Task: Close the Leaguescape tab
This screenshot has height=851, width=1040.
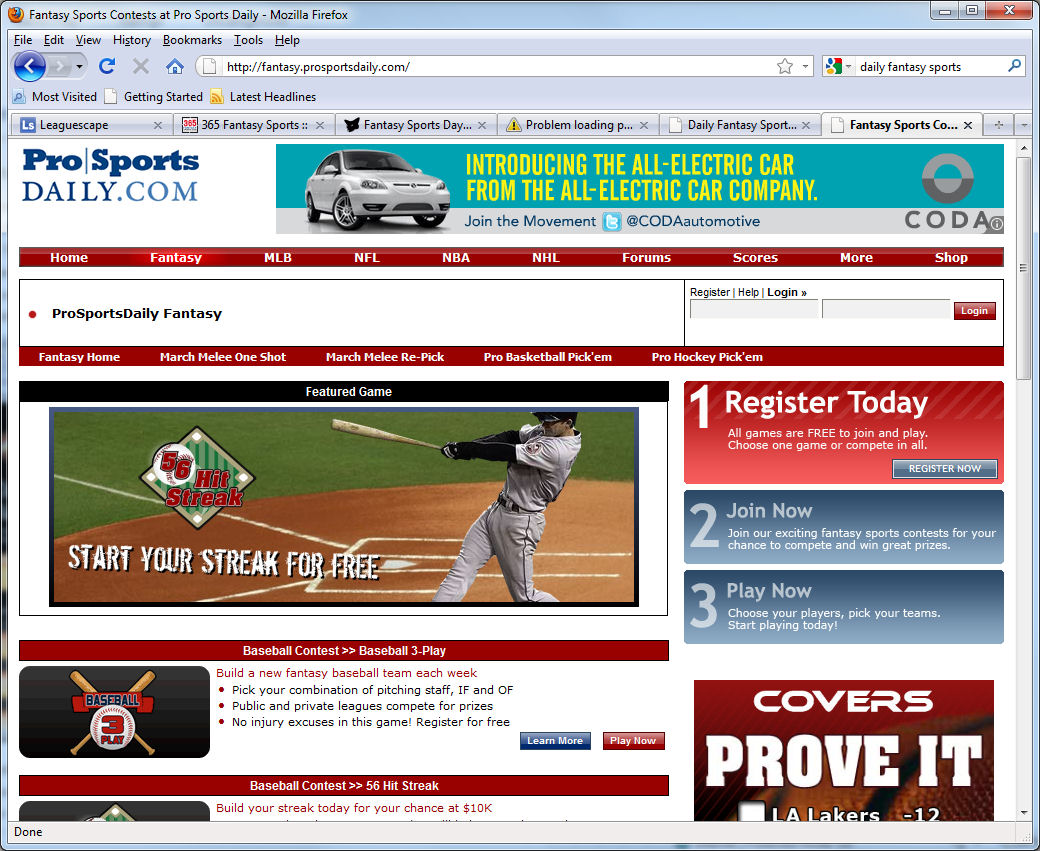Action: pyautogui.click(x=158, y=125)
